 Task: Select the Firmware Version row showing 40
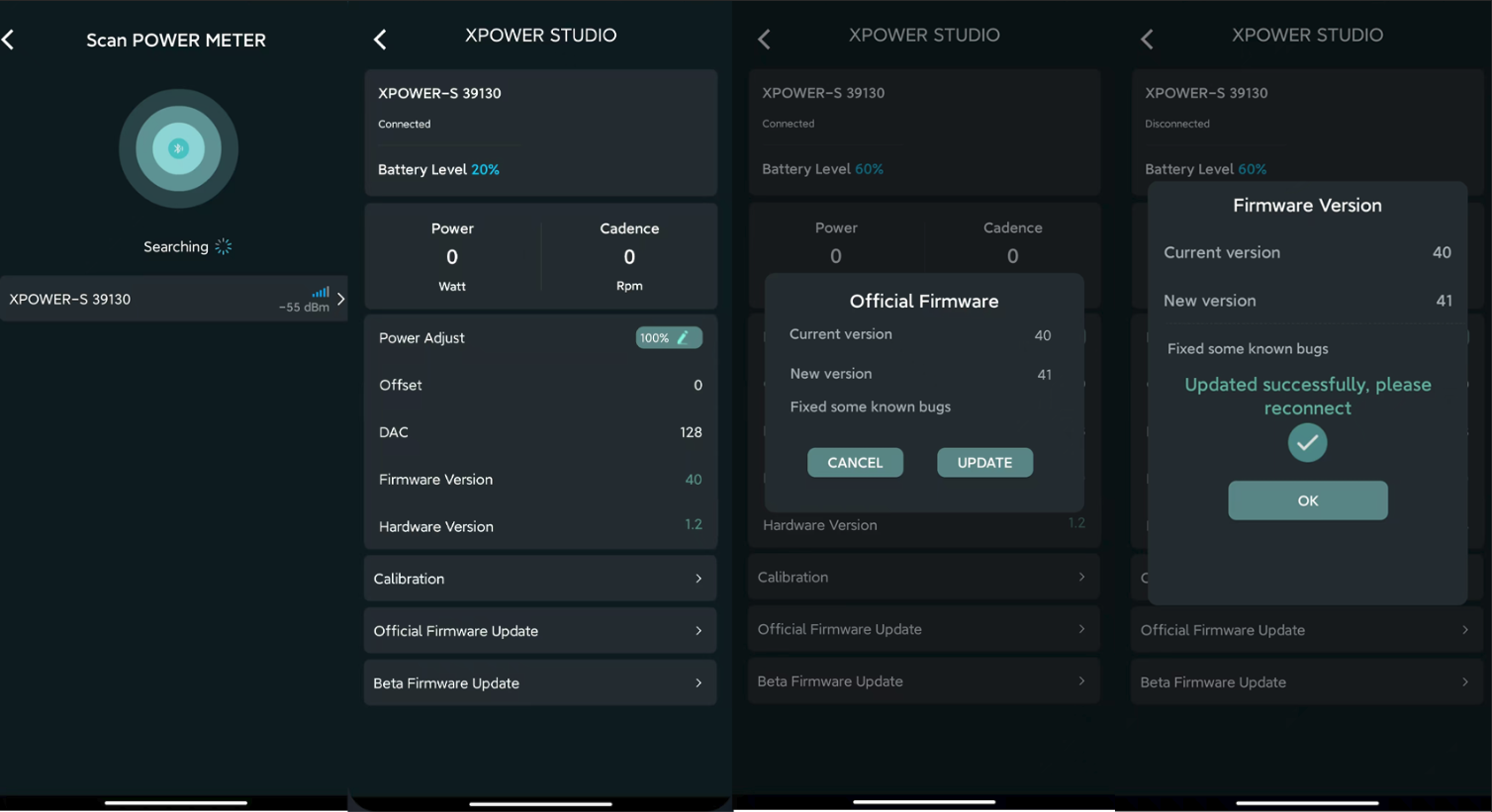click(539, 480)
